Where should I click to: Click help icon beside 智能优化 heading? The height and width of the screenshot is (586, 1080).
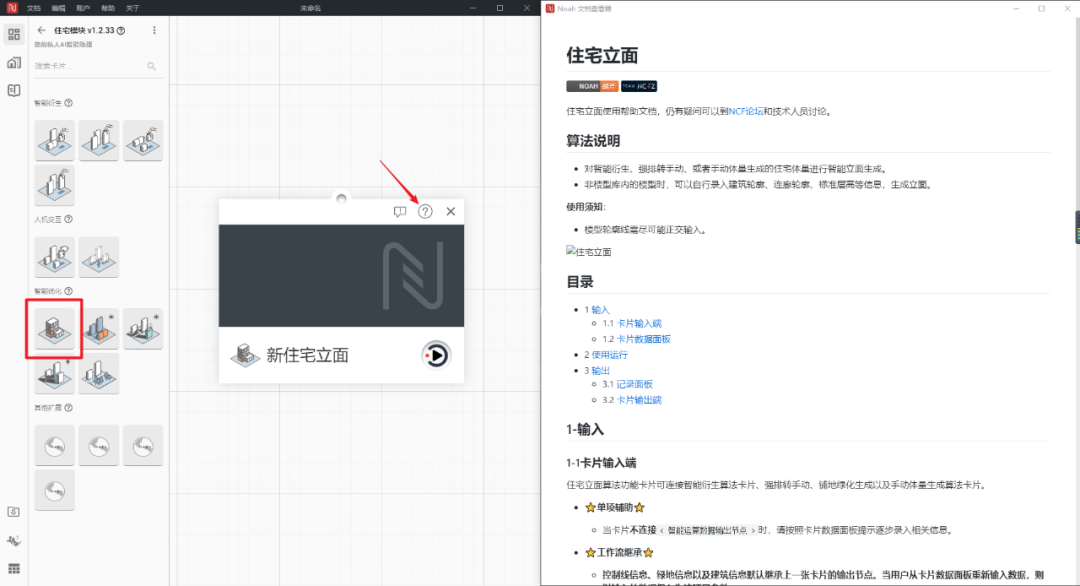click(x=68, y=291)
